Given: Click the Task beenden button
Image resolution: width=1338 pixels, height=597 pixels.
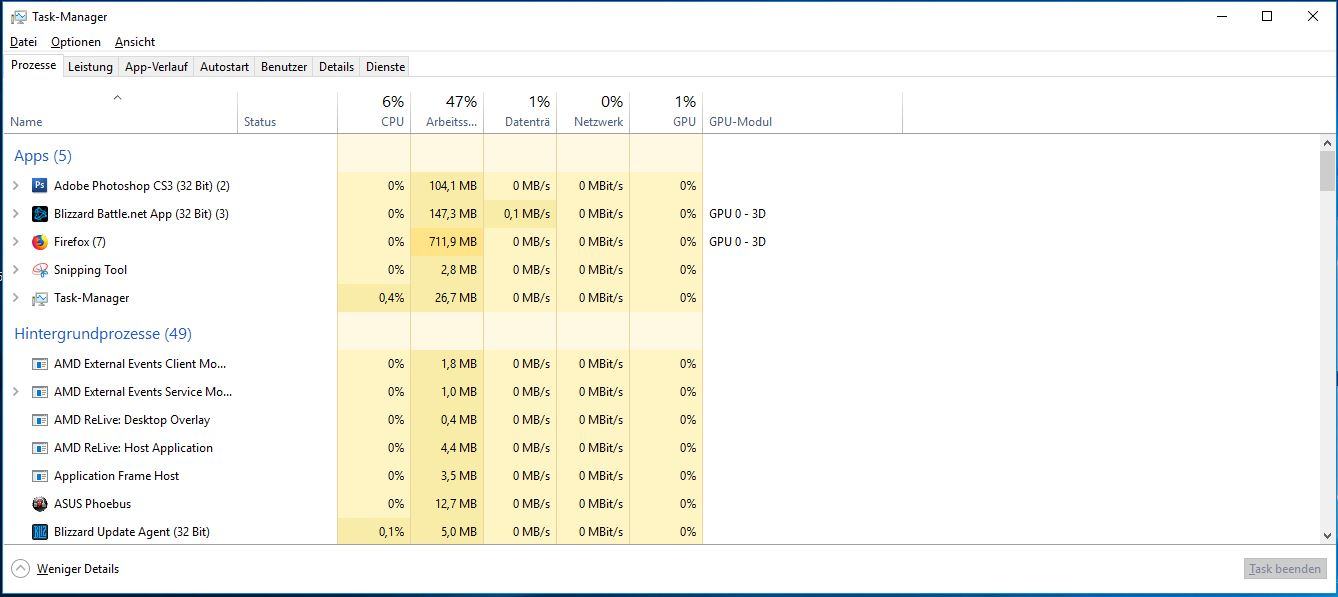Looking at the screenshot, I should (1285, 569).
